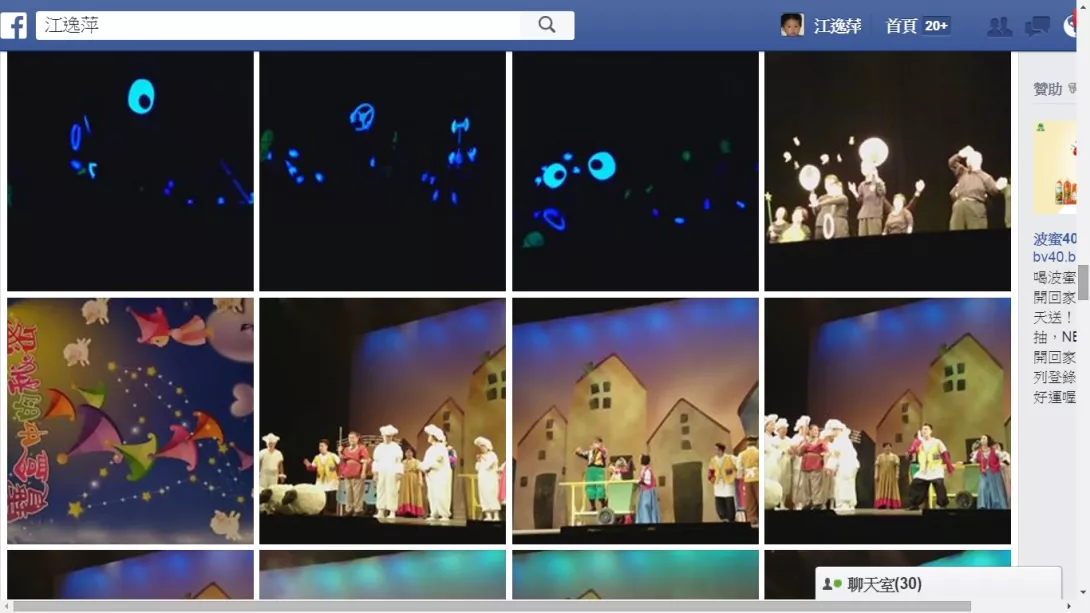Click the horizontal scrollbar right arrow
This screenshot has width=1090, height=613.
(1069, 606)
